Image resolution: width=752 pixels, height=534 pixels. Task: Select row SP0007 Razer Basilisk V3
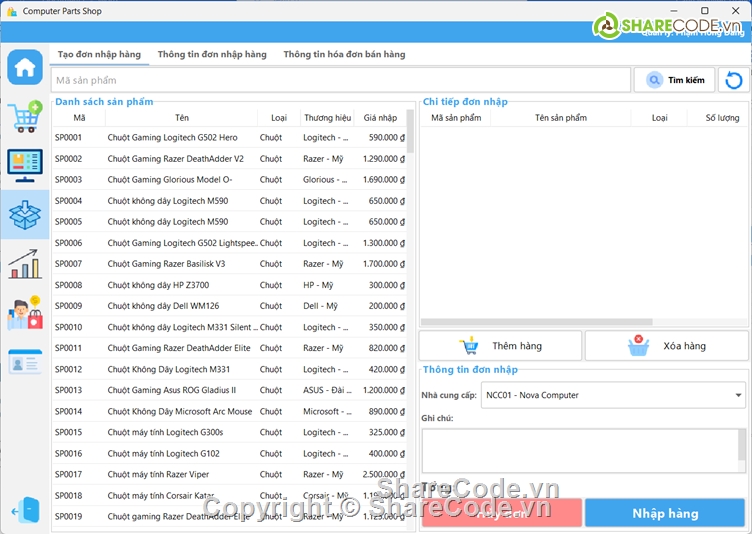pyautogui.click(x=229, y=264)
